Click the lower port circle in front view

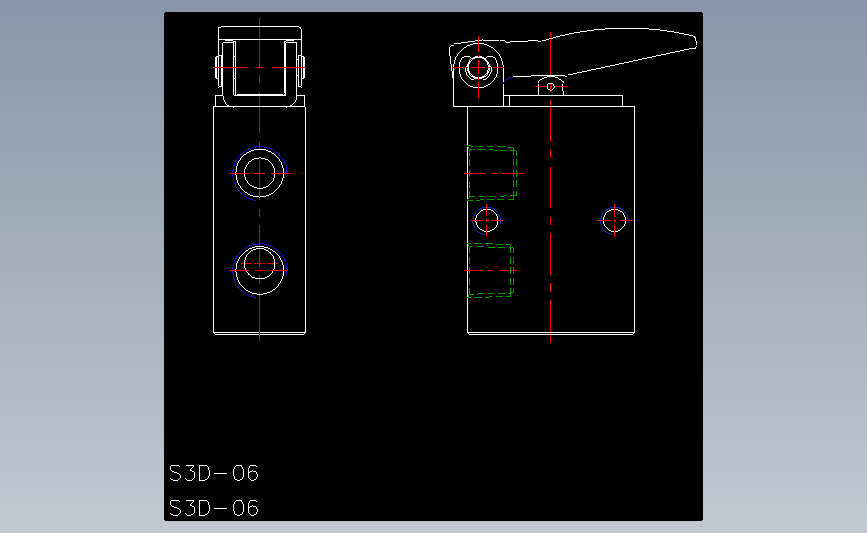tap(259, 270)
